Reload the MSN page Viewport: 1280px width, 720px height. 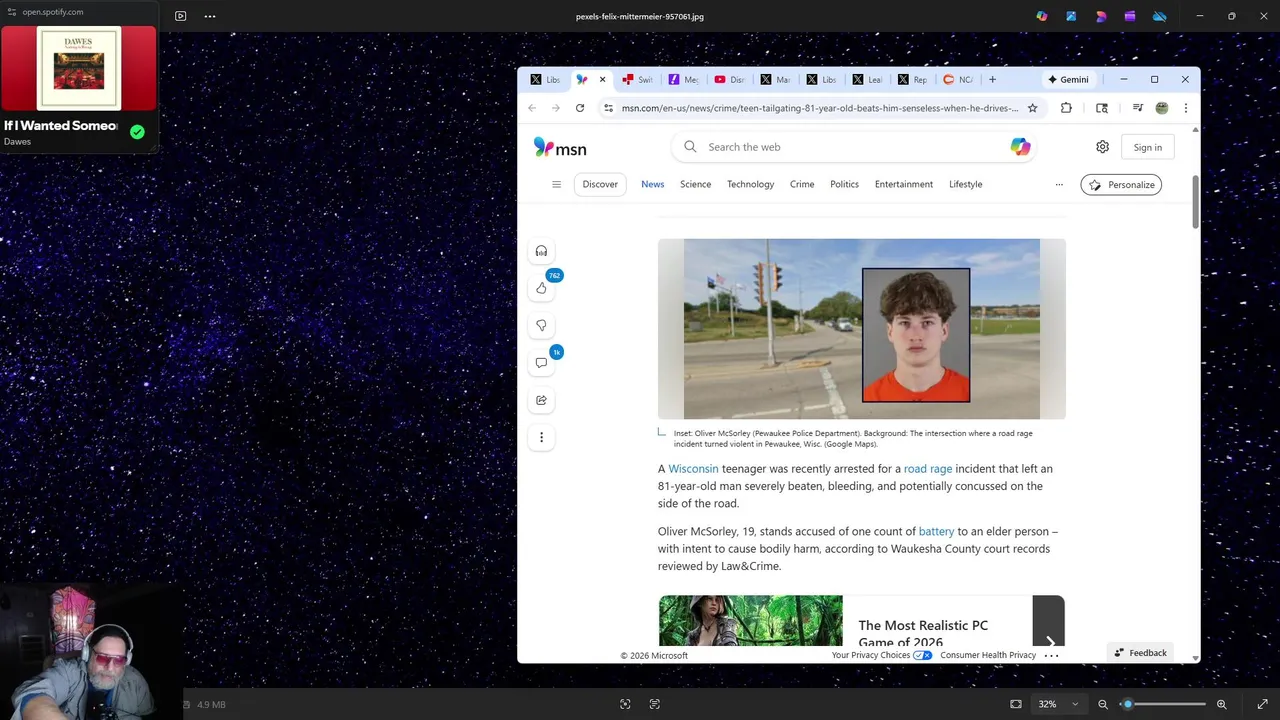[x=580, y=108]
